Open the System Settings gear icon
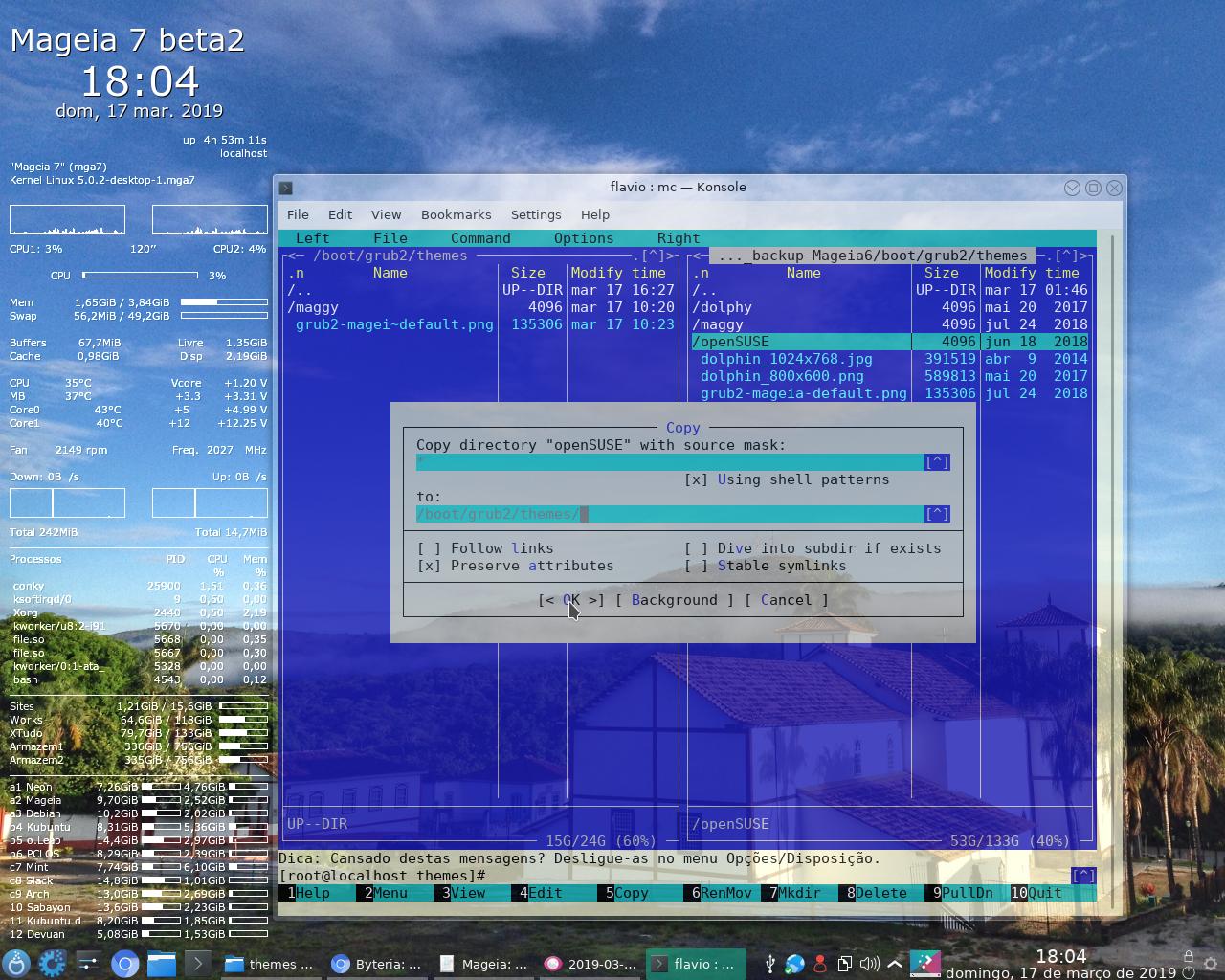 coord(53,964)
